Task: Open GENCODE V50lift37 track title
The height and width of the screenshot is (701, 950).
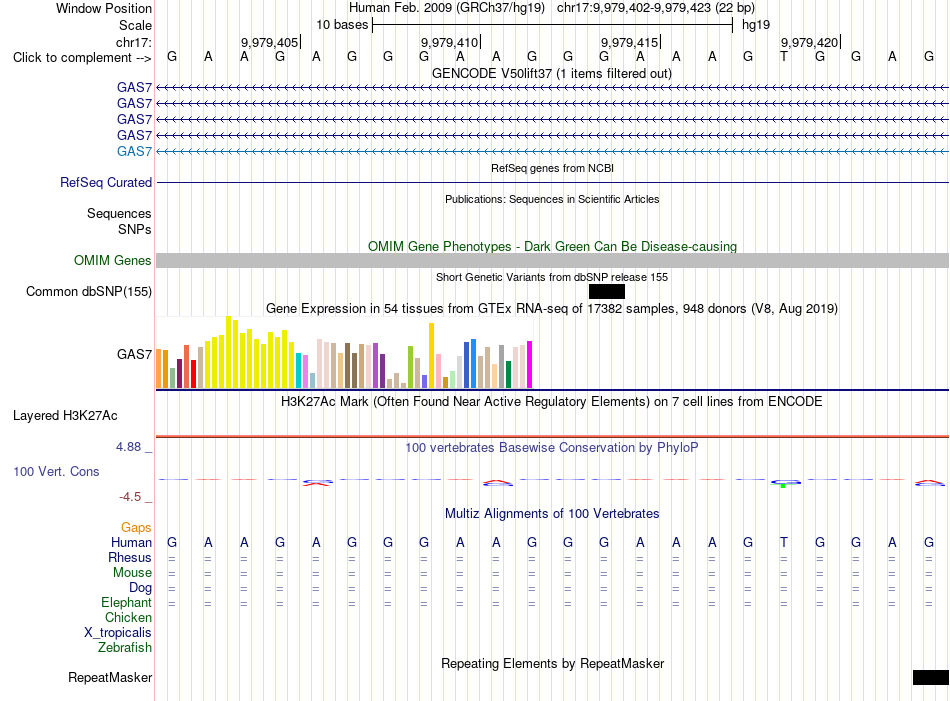Action: coord(552,73)
